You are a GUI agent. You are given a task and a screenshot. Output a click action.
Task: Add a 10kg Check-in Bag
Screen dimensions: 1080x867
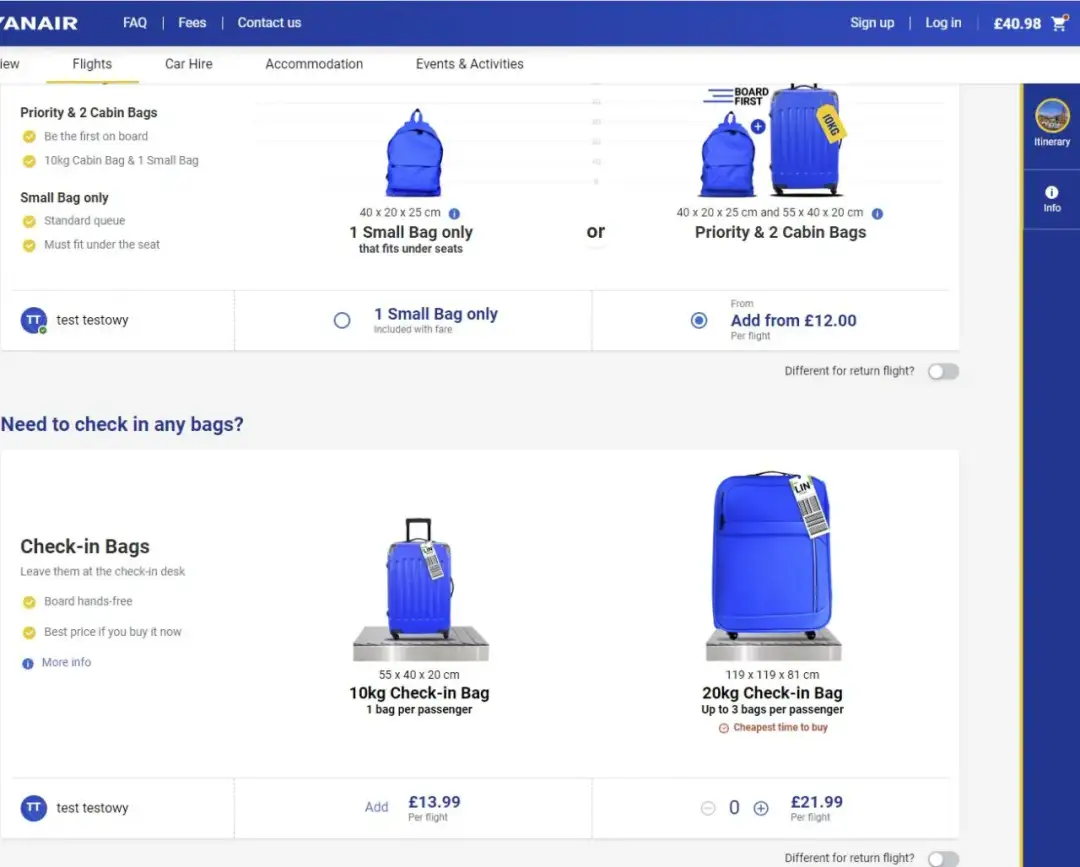[x=376, y=807]
